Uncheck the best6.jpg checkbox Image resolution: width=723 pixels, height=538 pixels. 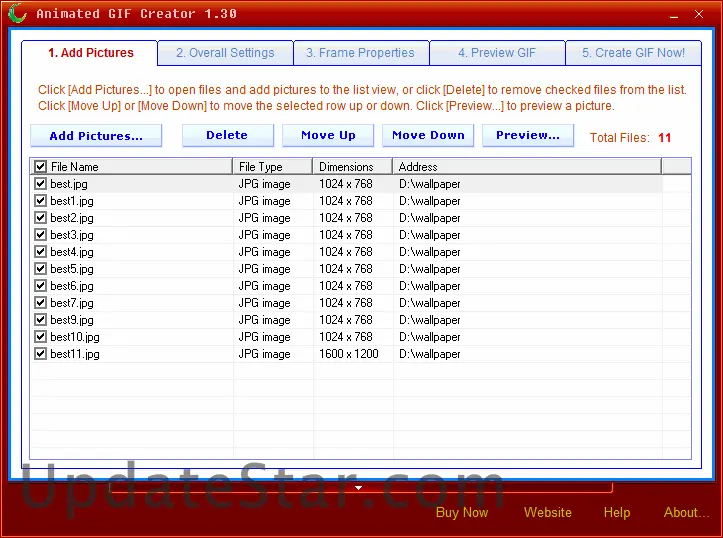[41, 286]
